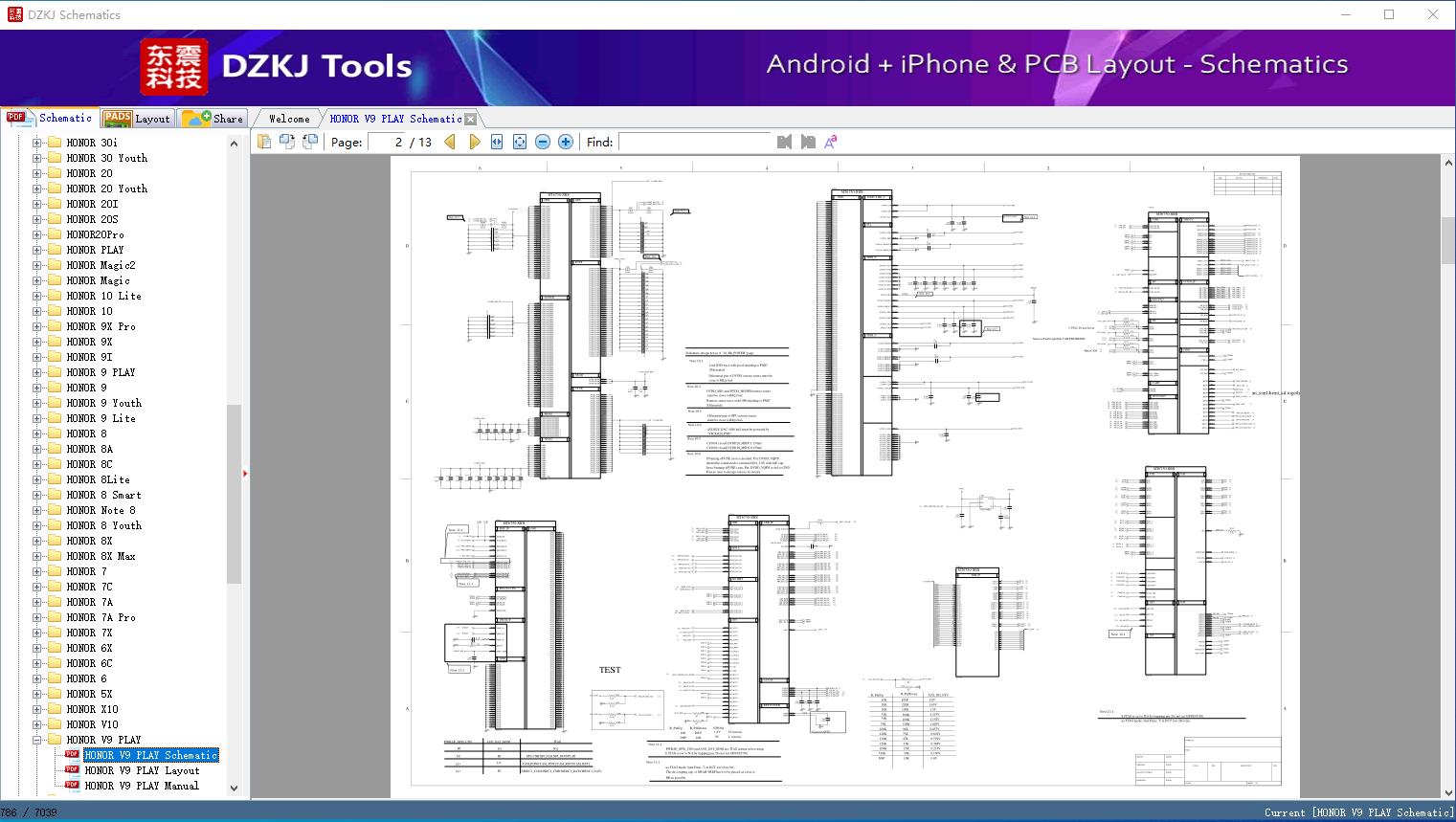Click the document viewer scroll-down arrow
The width and height of the screenshot is (1456, 822).
point(1448,792)
